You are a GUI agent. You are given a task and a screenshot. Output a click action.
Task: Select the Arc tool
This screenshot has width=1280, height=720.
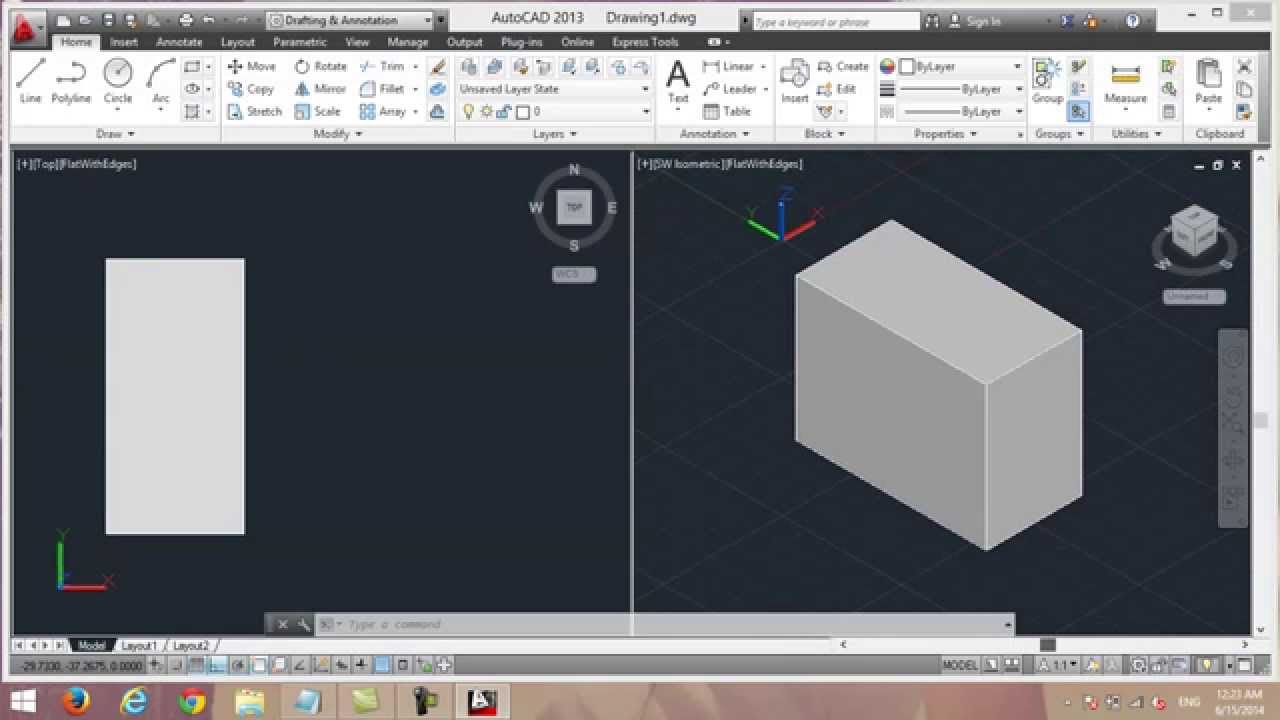tap(160, 82)
